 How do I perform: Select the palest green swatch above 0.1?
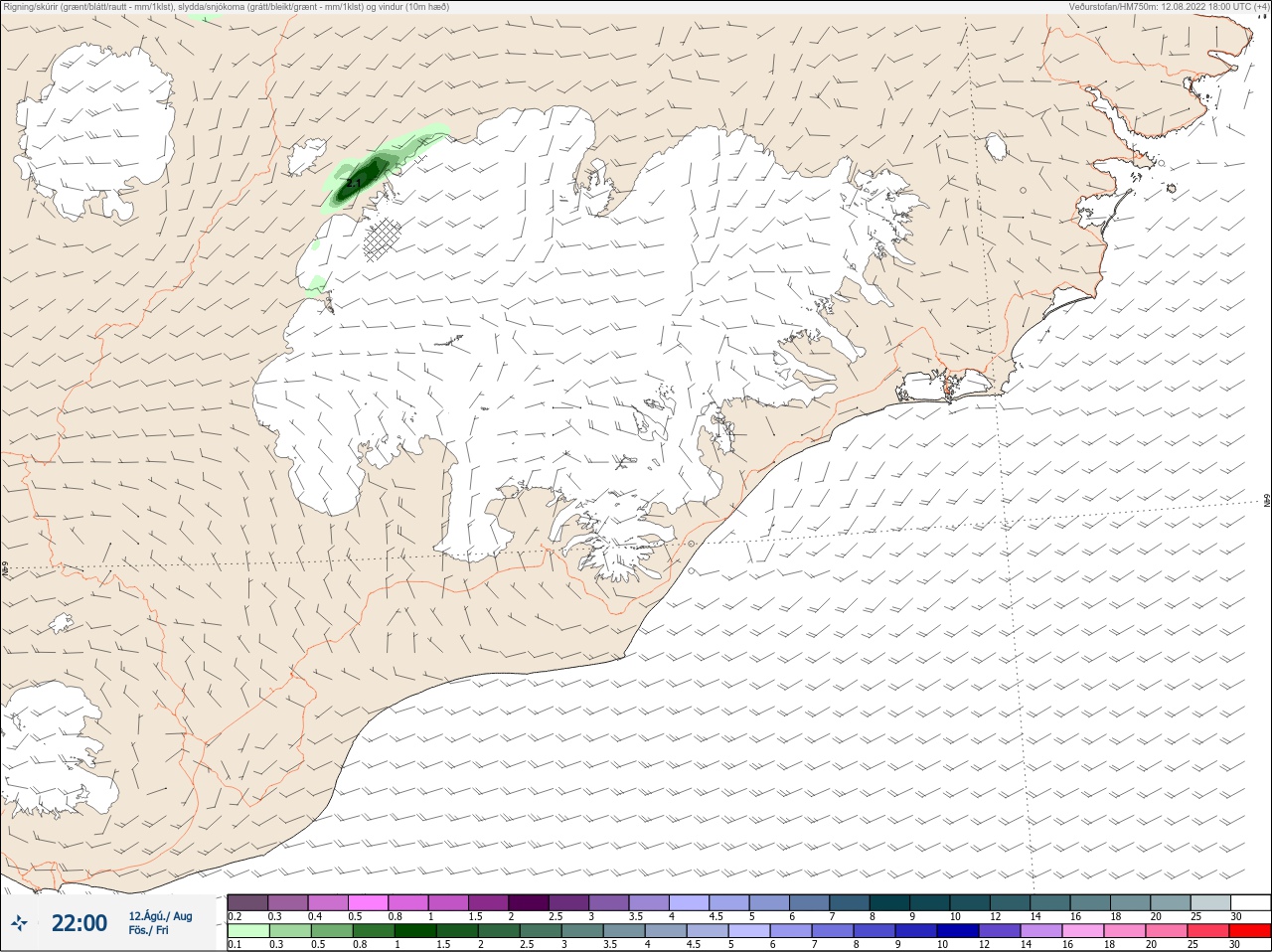[248, 930]
